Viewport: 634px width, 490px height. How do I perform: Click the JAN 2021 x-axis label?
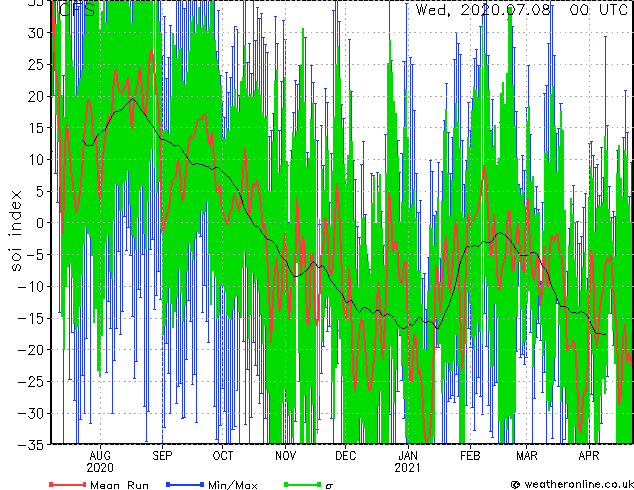(x=408, y=462)
